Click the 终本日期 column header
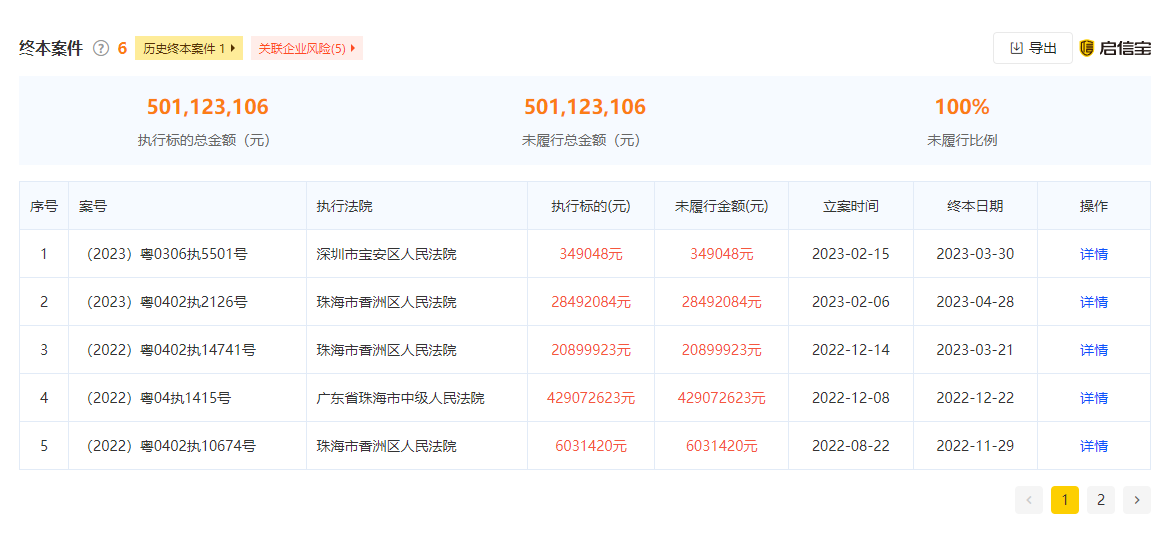Viewport: 1166px width, 533px height. (975, 207)
